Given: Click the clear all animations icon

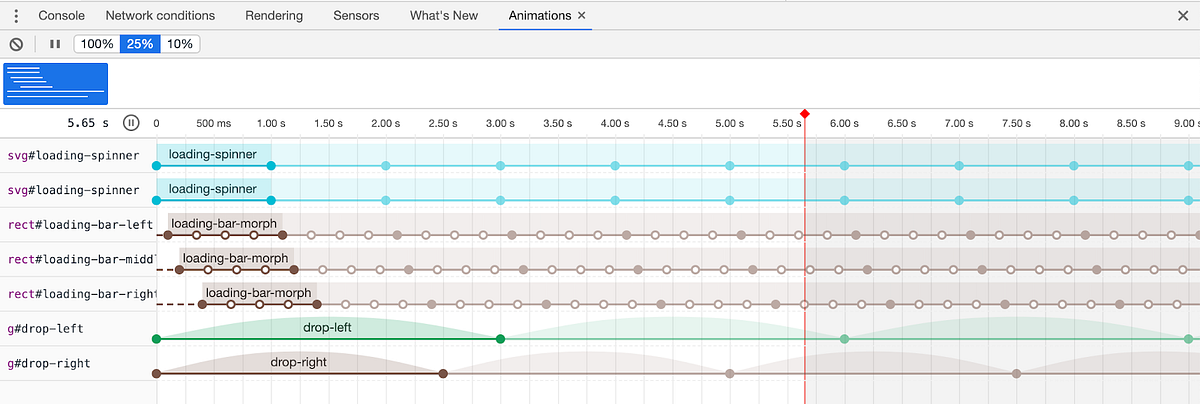Looking at the screenshot, I should (16, 44).
